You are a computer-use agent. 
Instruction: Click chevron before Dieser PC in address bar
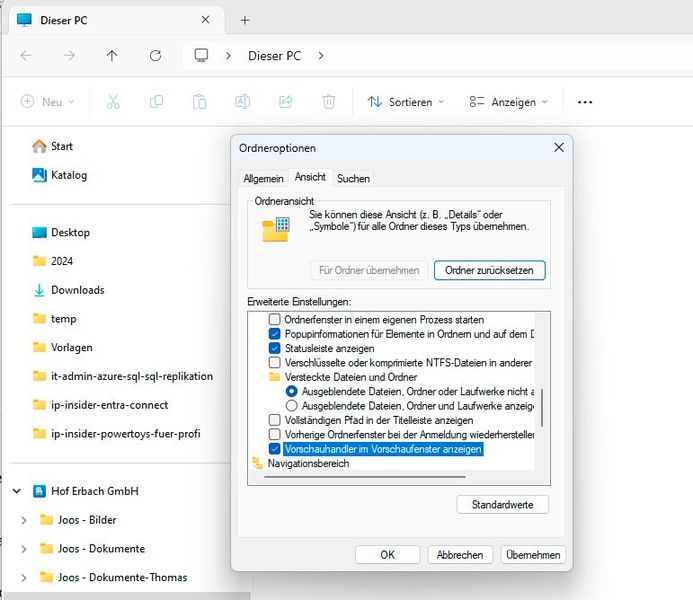tap(228, 56)
